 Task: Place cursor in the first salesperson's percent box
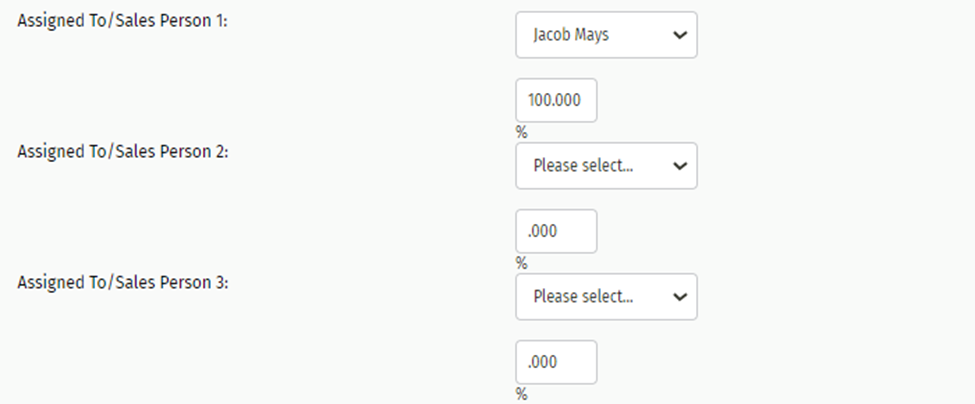point(556,100)
